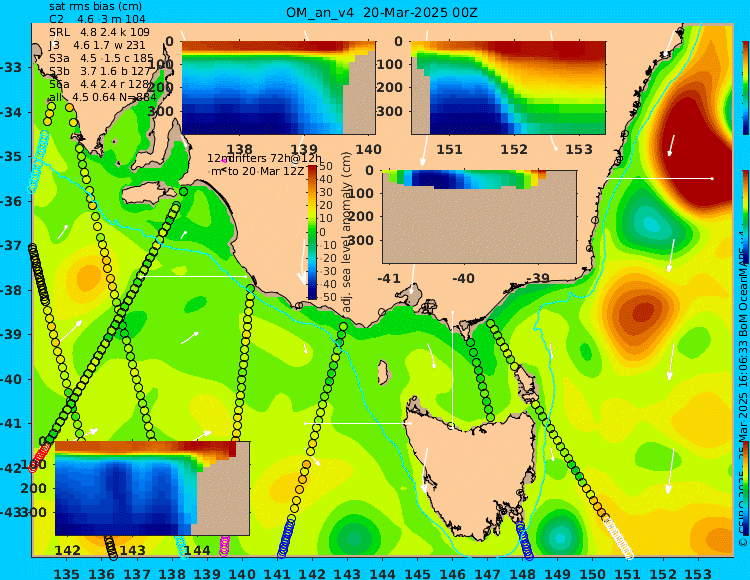The width and height of the screenshot is (750, 580).
Task: Click the '30' tick on the anomaly colorbar
Action: 326,192
